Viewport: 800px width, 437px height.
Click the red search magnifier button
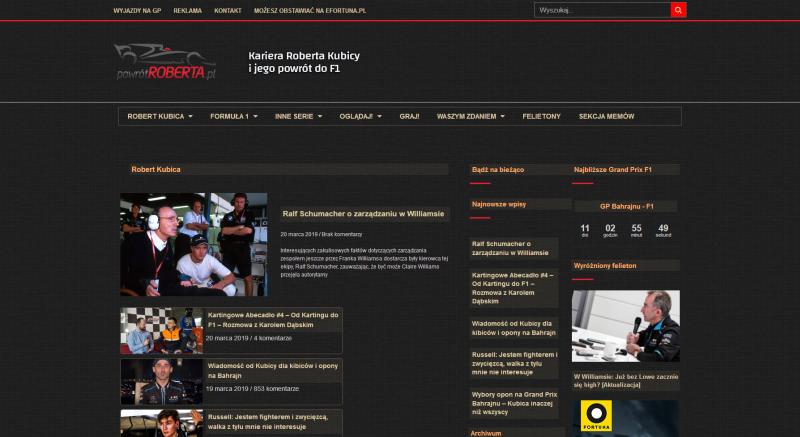tap(678, 10)
